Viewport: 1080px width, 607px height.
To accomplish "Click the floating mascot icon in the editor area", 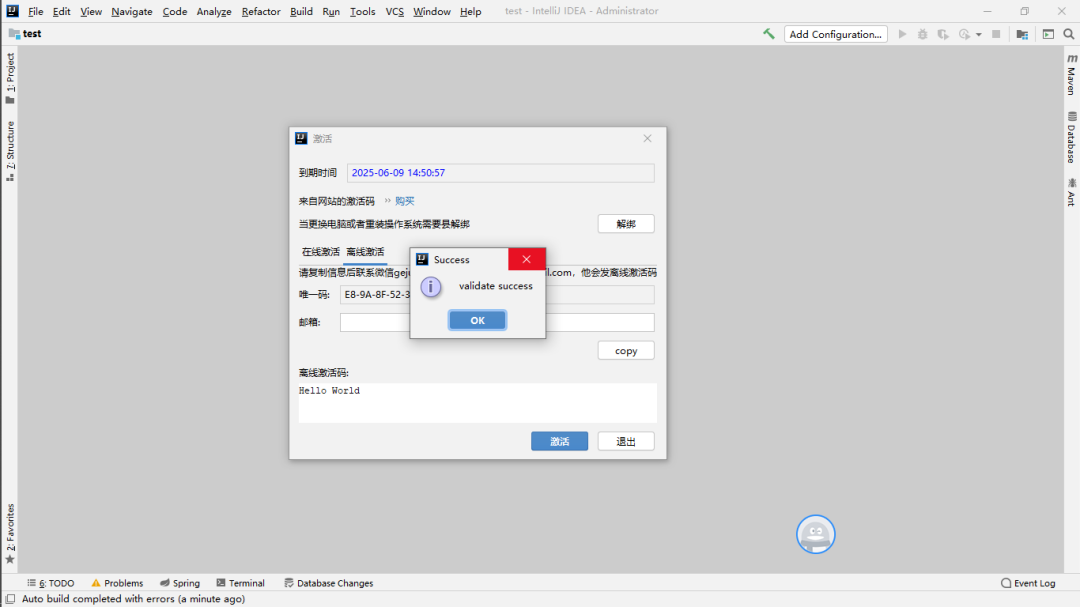I will pos(815,534).
